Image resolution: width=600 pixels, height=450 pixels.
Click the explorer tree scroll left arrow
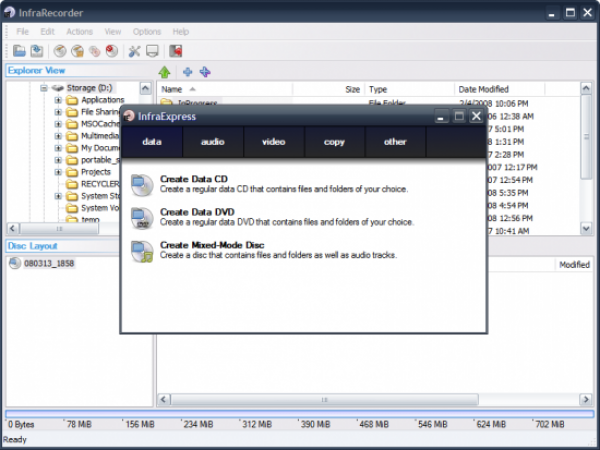click(12, 228)
